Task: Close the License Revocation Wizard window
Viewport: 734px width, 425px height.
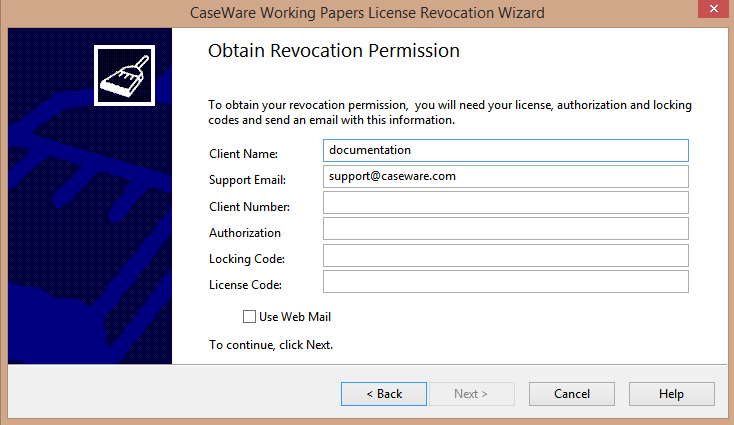Action: tap(713, 9)
